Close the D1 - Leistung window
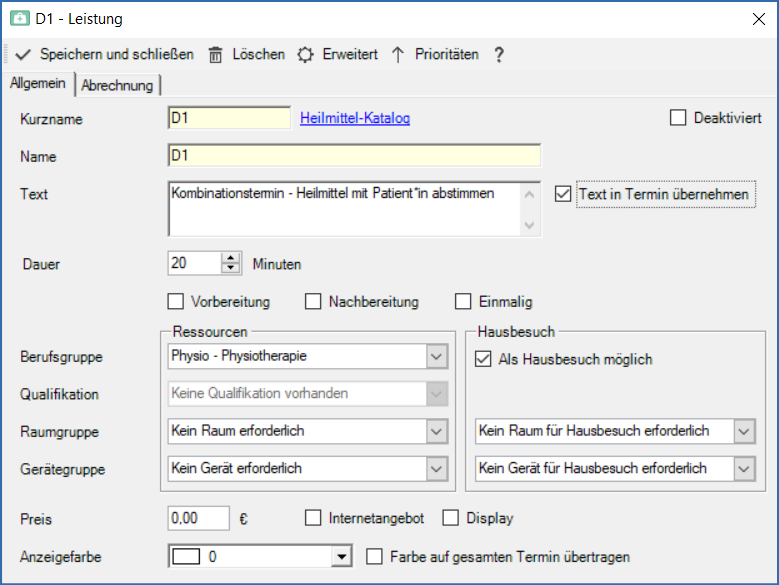 [757, 18]
